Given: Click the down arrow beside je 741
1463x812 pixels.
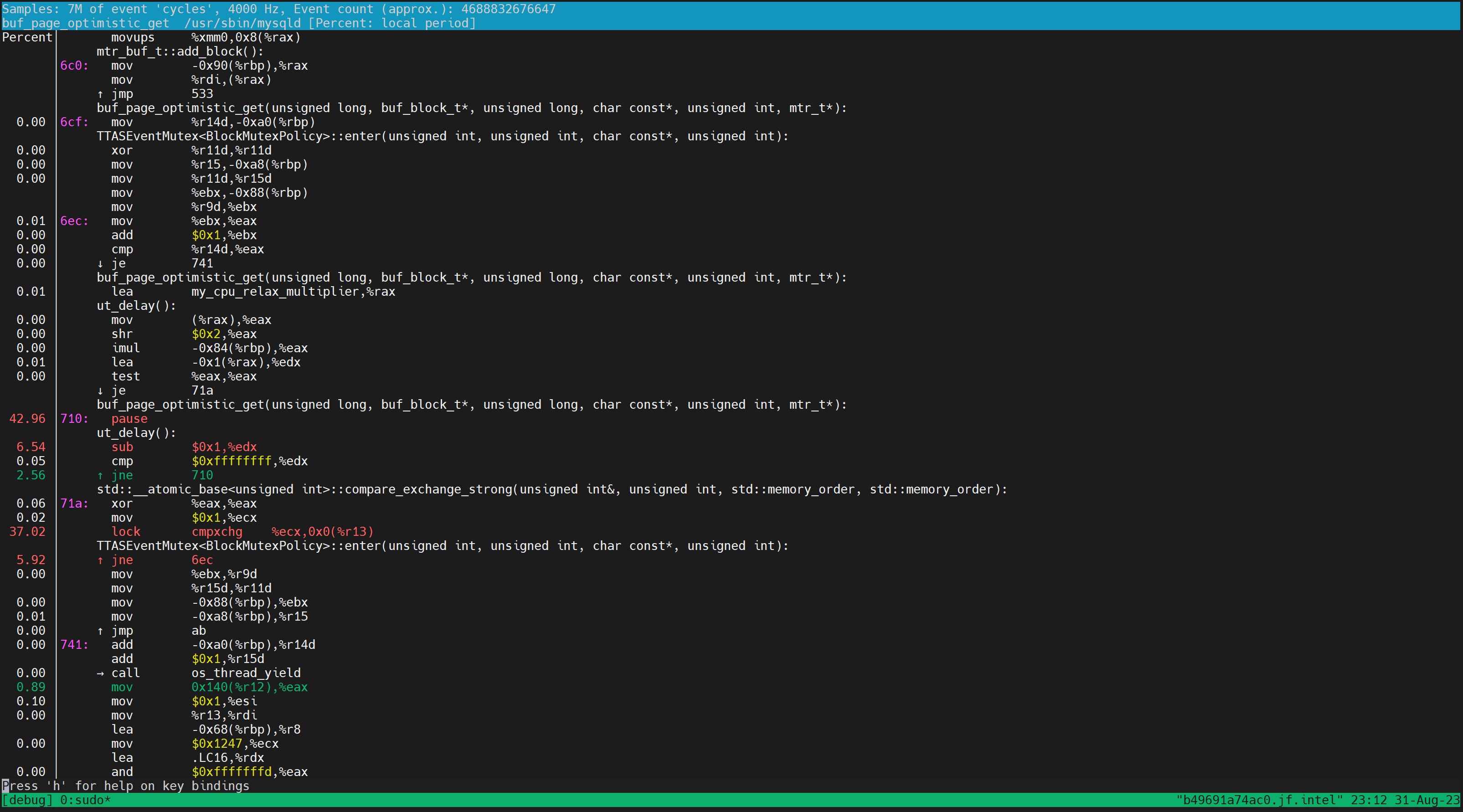Looking at the screenshot, I should click(x=100, y=263).
